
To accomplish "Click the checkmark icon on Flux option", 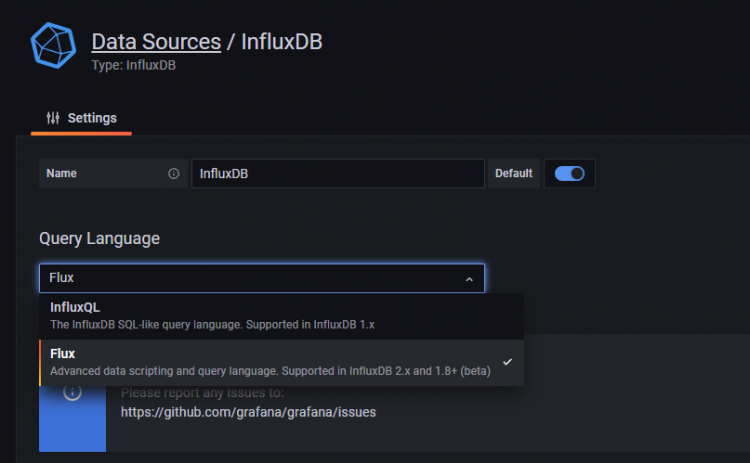I will [x=507, y=362].
